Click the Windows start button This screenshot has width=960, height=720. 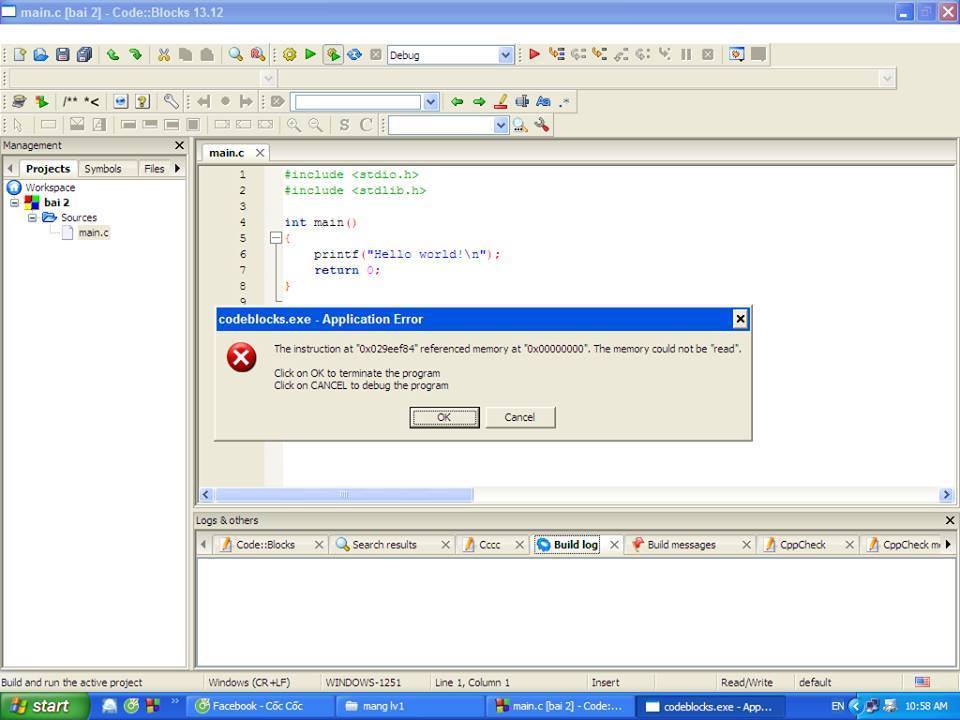click(x=44, y=706)
